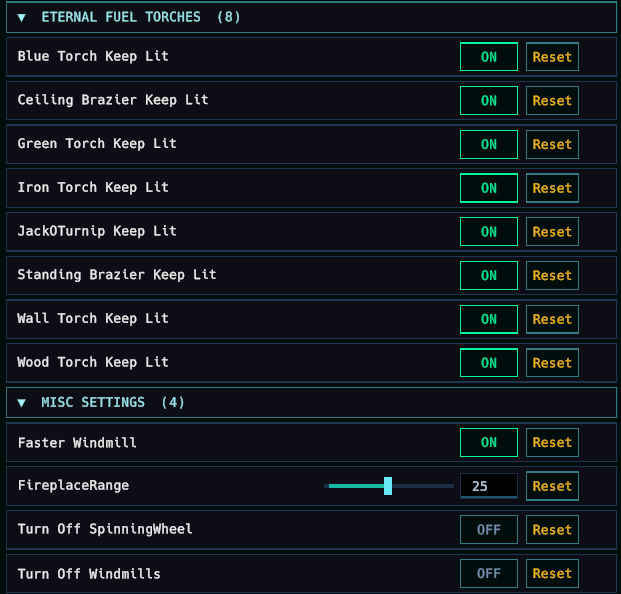Image resolution: width=621 pixels, height=594 pixels.
Task: Click the Standing Brazier Keep Lit label
Action: tap(117, 275)
